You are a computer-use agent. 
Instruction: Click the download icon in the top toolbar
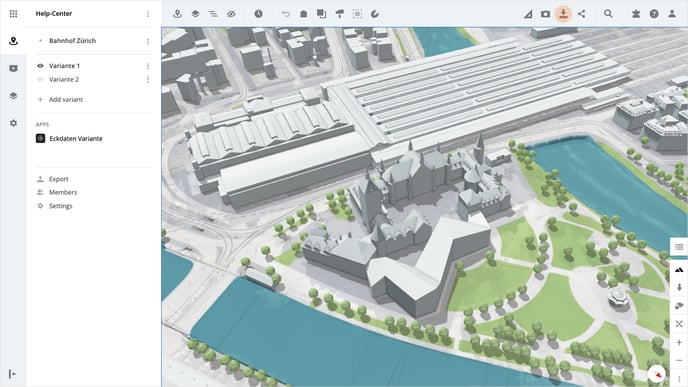tap(563, 14)
